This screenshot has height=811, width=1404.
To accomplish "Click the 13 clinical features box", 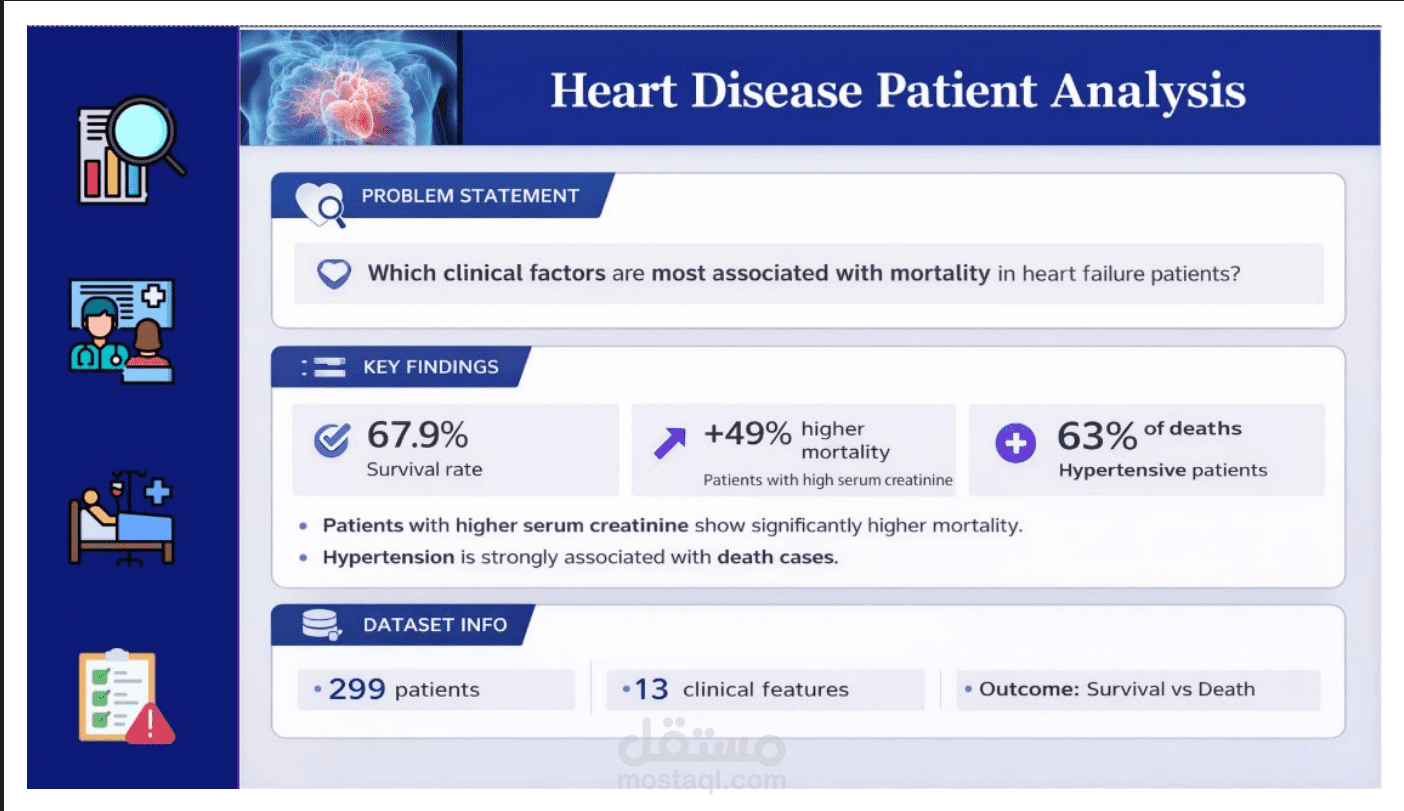I will tap(765, 690).
